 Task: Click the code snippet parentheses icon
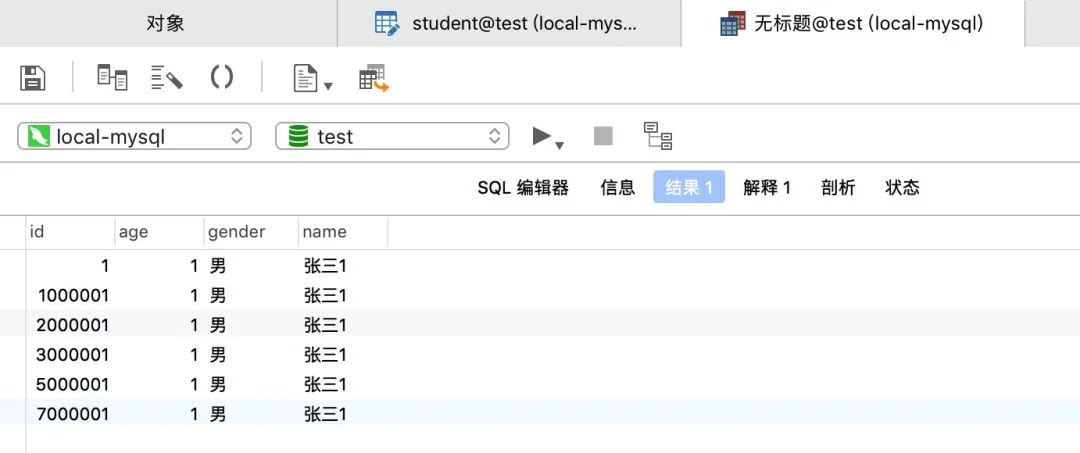coord(221,77)
